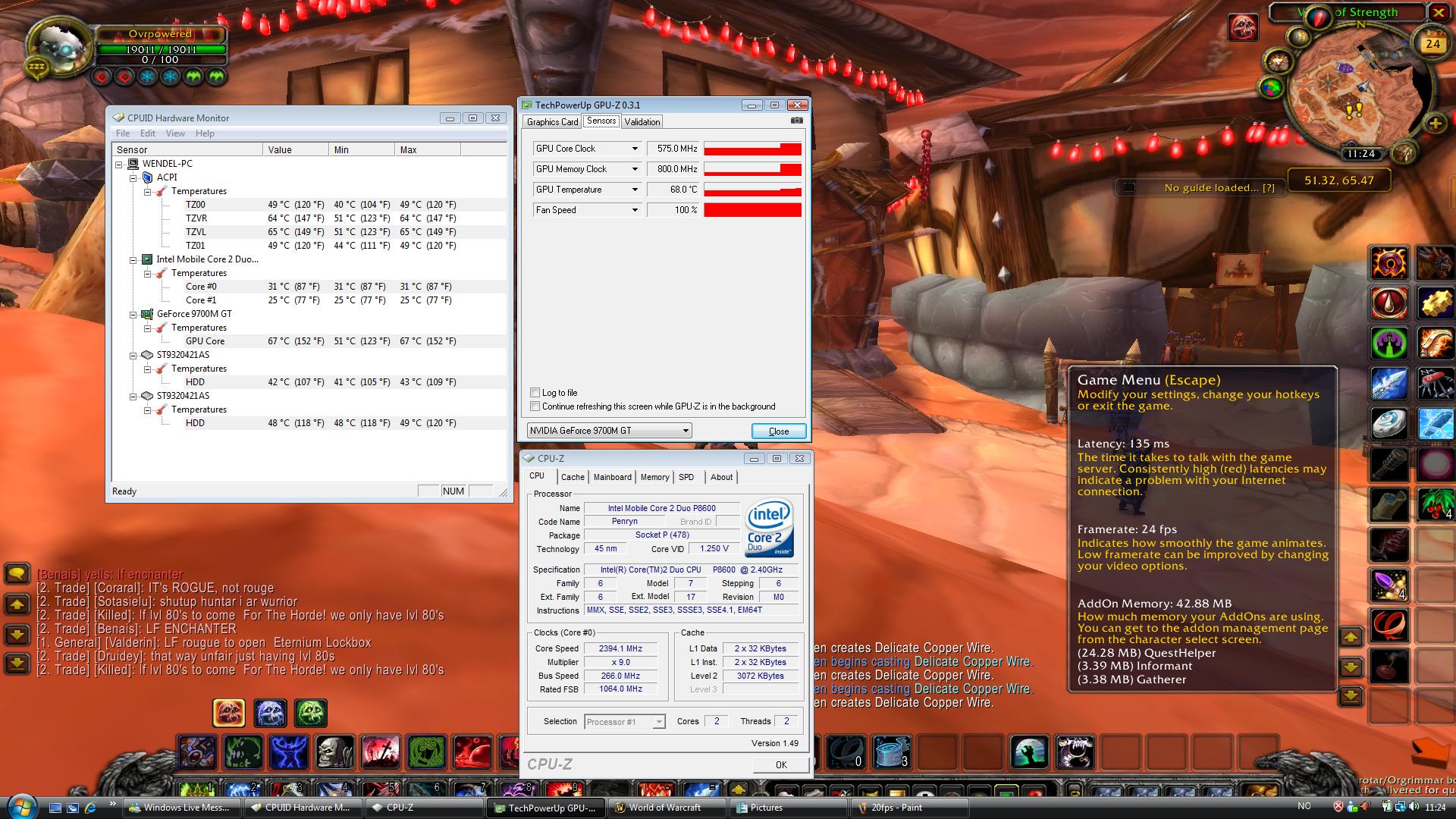Click the cherries side bar button with count 4

coord(1436,504)
